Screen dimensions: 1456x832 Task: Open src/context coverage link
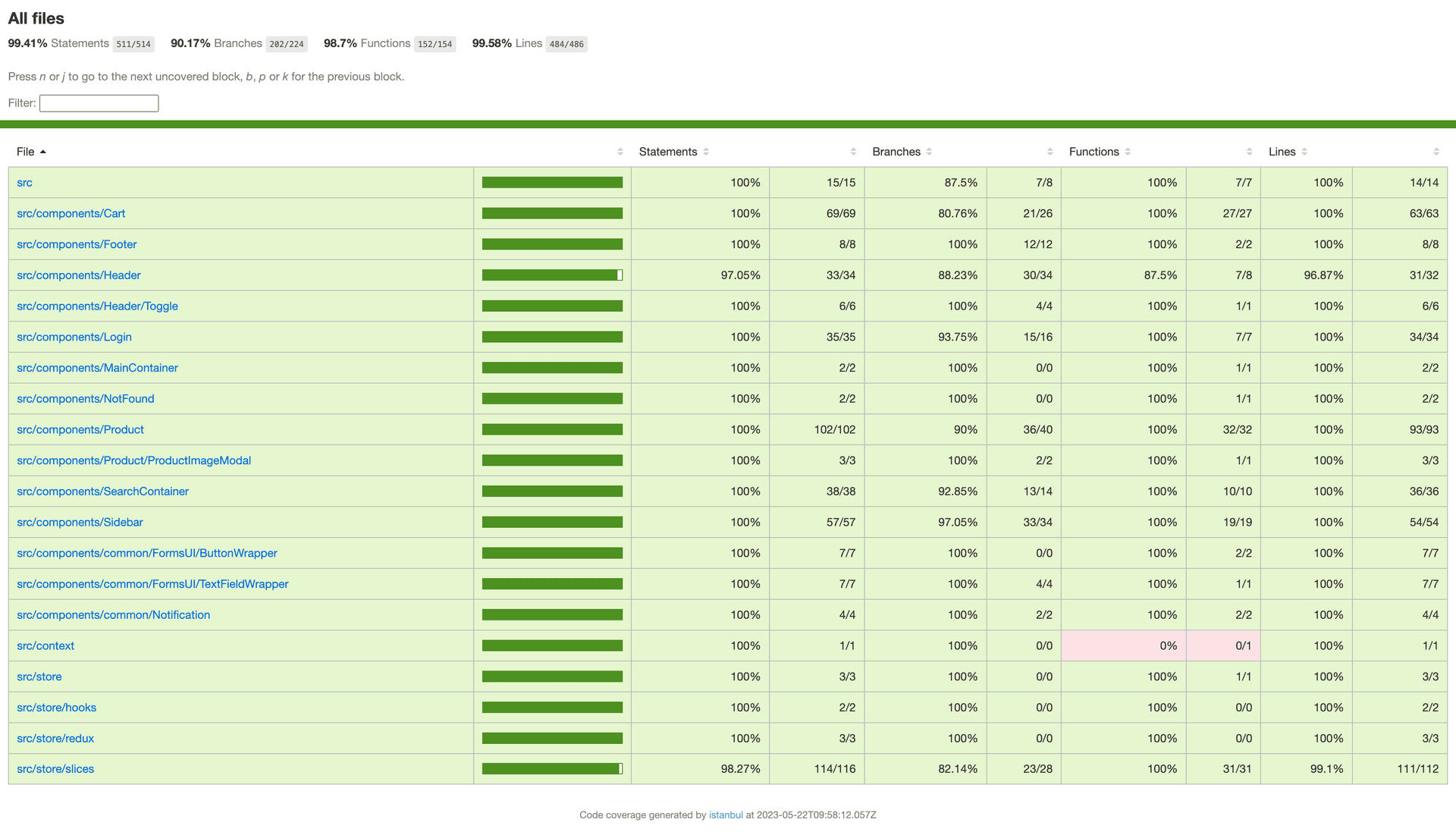45,646
